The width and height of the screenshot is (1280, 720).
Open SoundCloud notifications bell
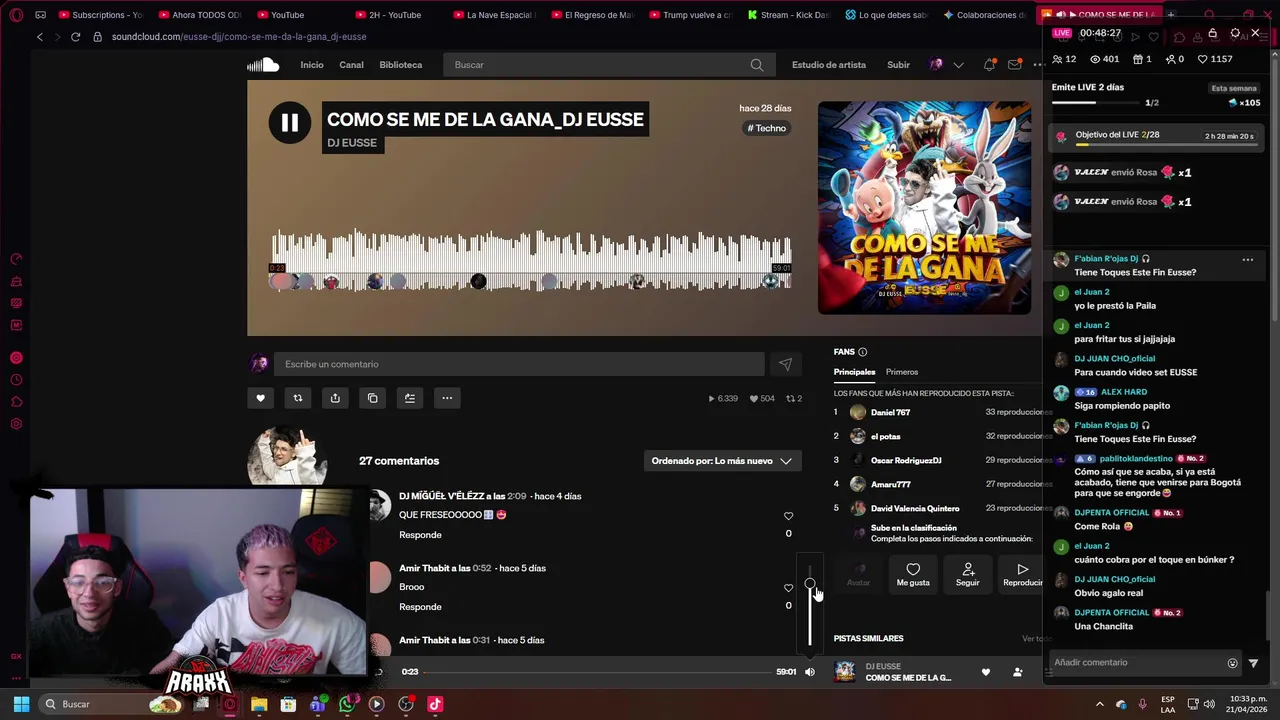989,65
